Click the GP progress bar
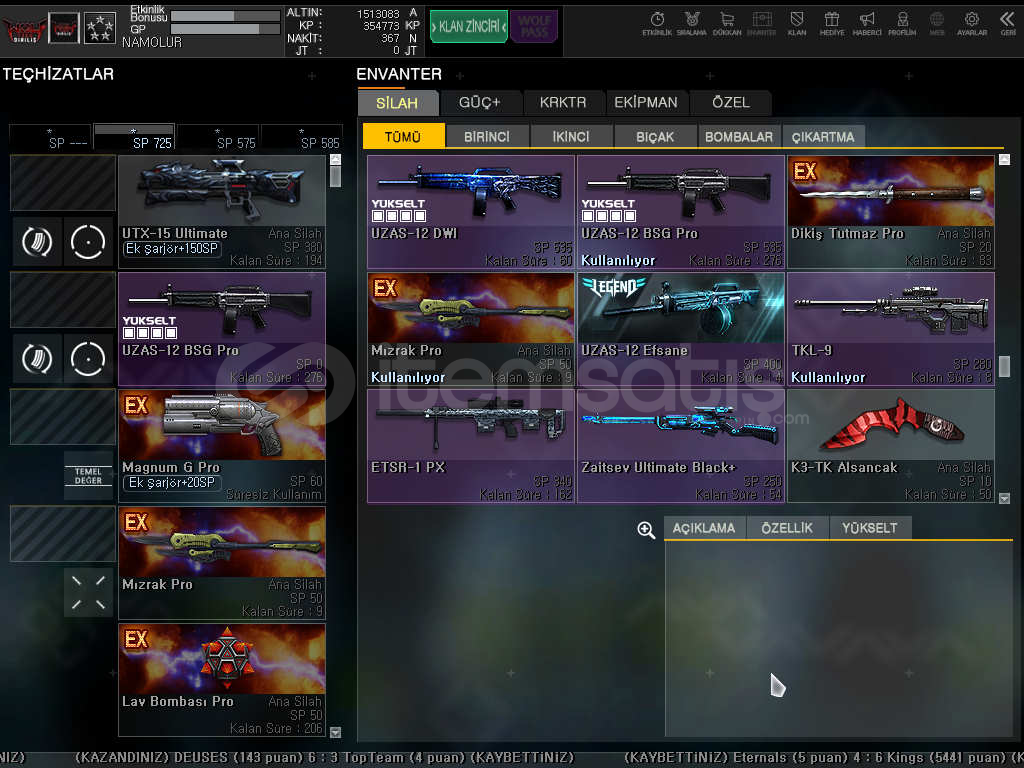Image resolution: width=1024 pixels, height=768 pixels. coord(225,29)
